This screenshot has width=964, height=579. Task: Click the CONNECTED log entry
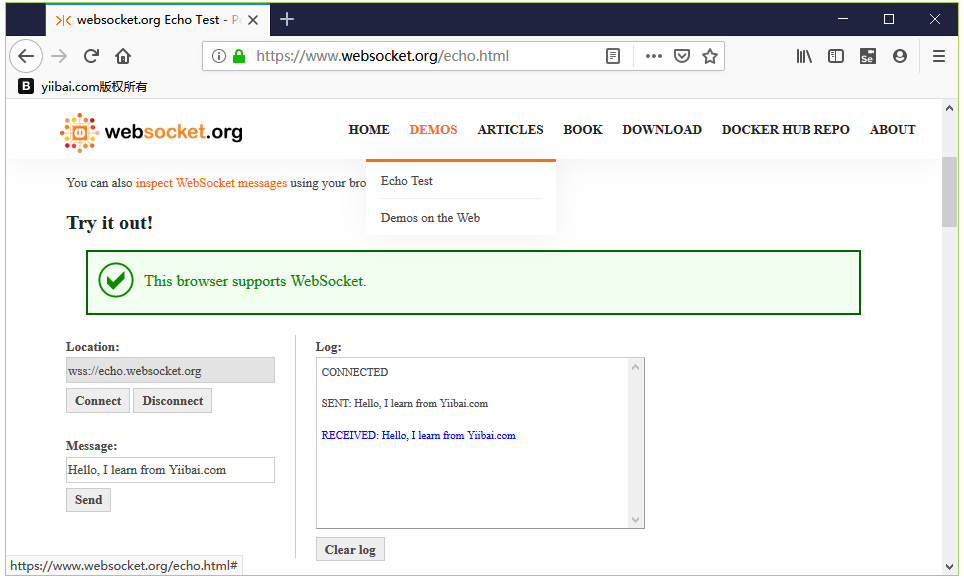(355, 372)
